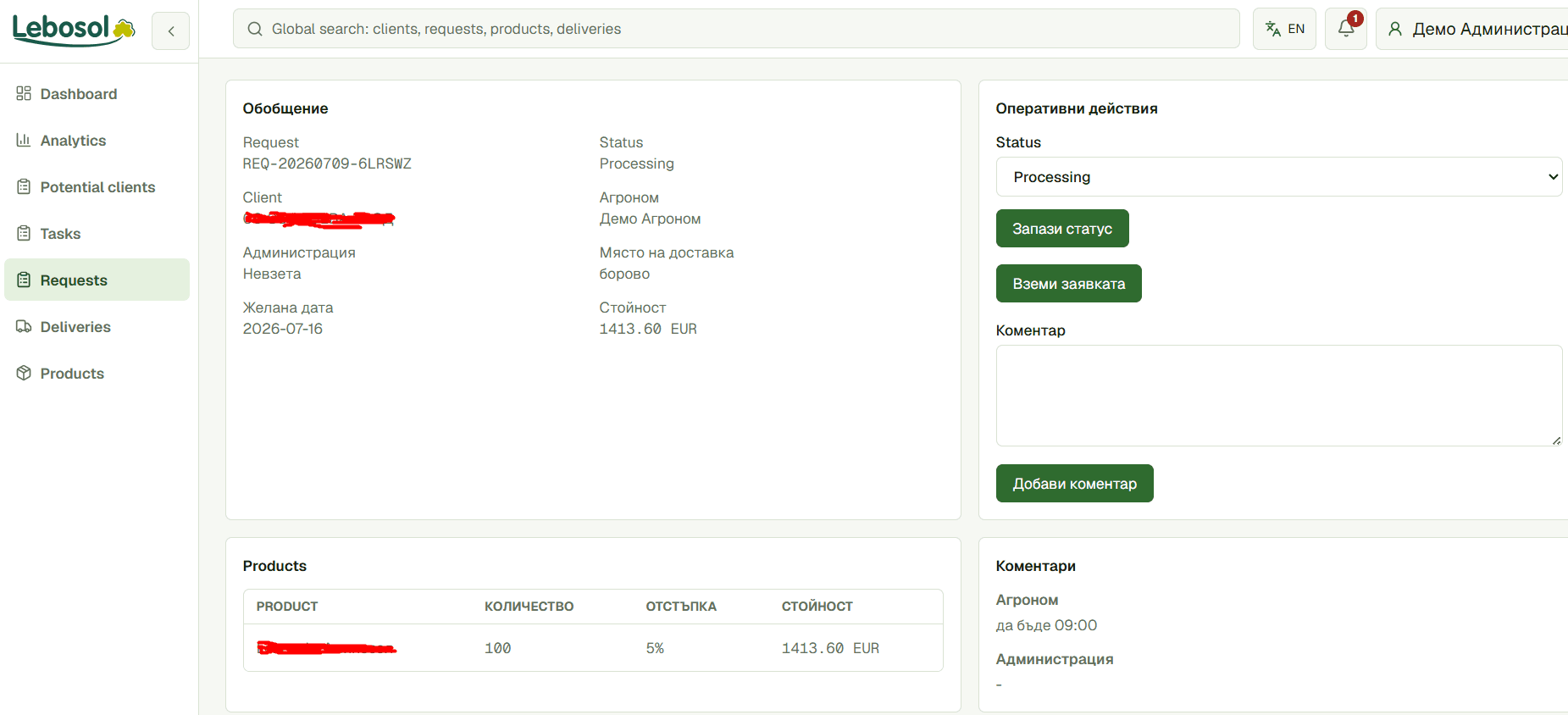Click the Dashboard grid icon
The height and width of the screenshot is (715, 1568).
tap(24, 93)
